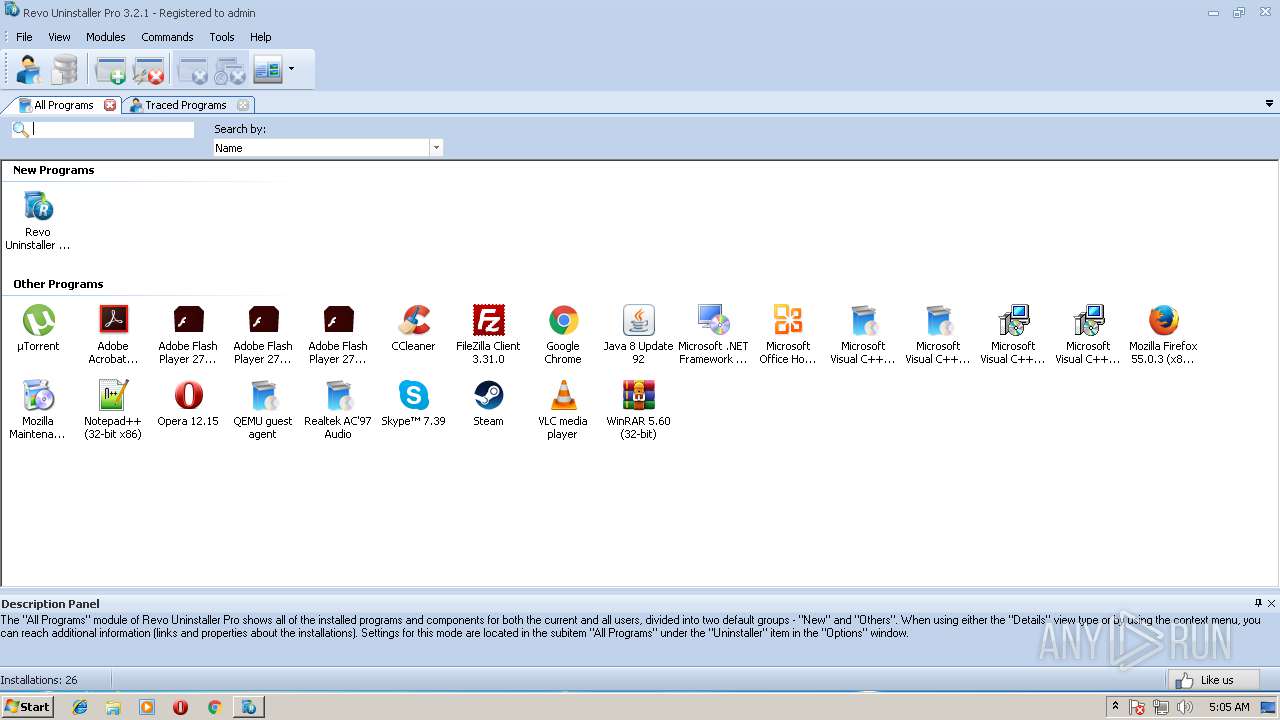The image size is (1280, 720).
Task: Click the Like us button
Action: click(1213, 680)
